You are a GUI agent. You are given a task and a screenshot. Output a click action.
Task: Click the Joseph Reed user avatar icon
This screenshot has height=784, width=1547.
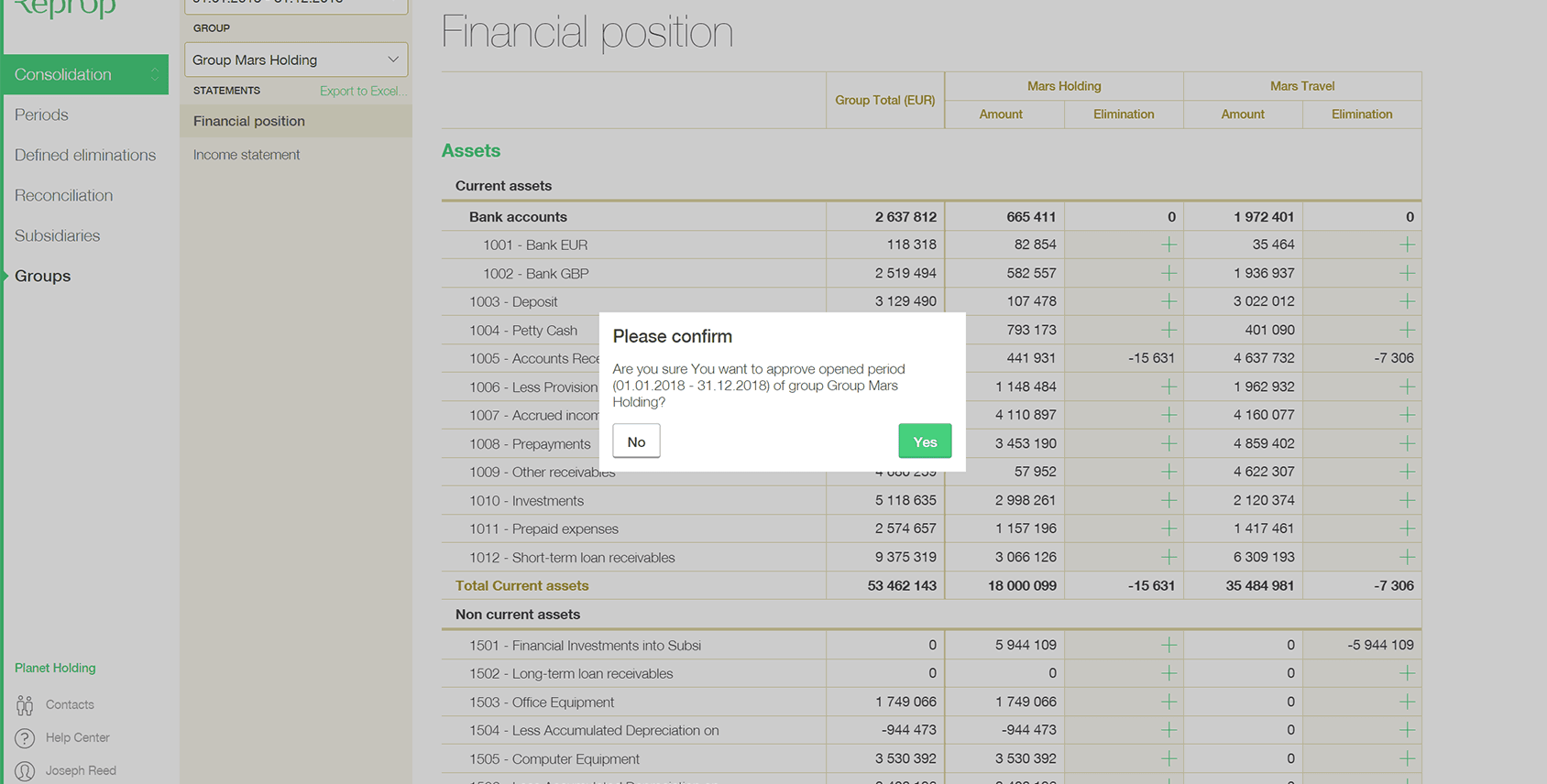[25, 771]
